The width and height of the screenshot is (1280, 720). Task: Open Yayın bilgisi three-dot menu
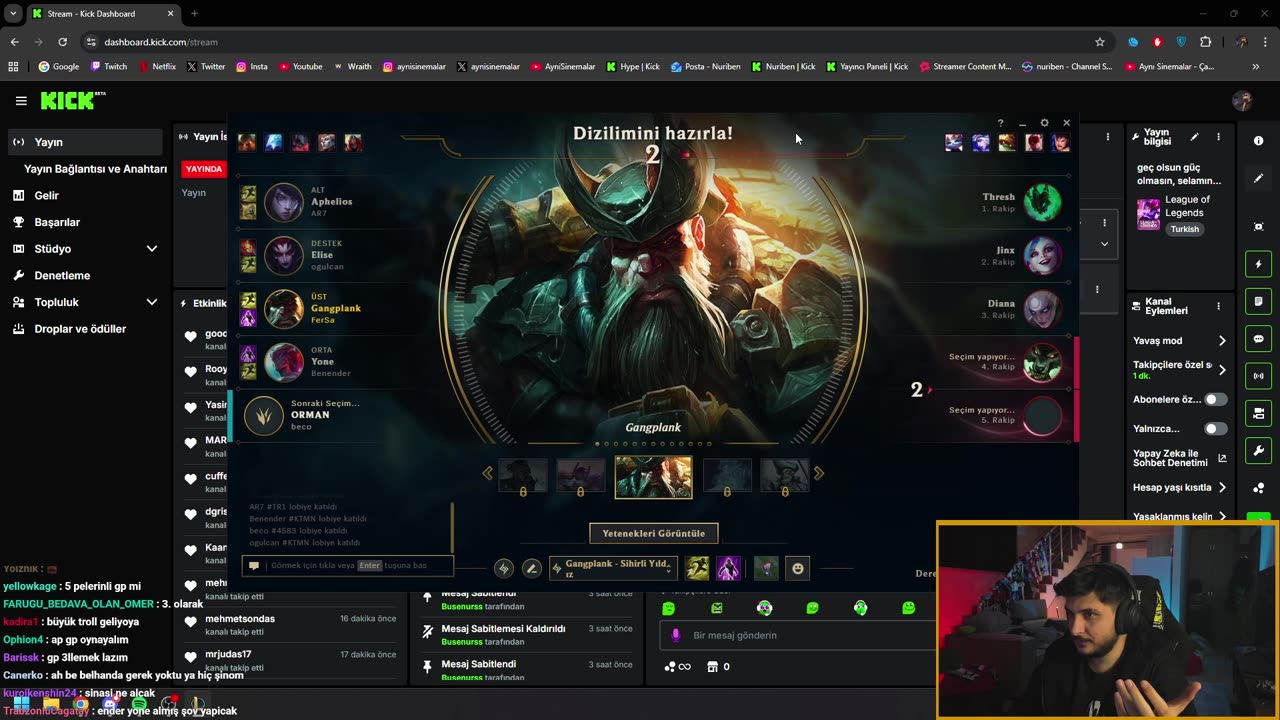point(1218,137)
